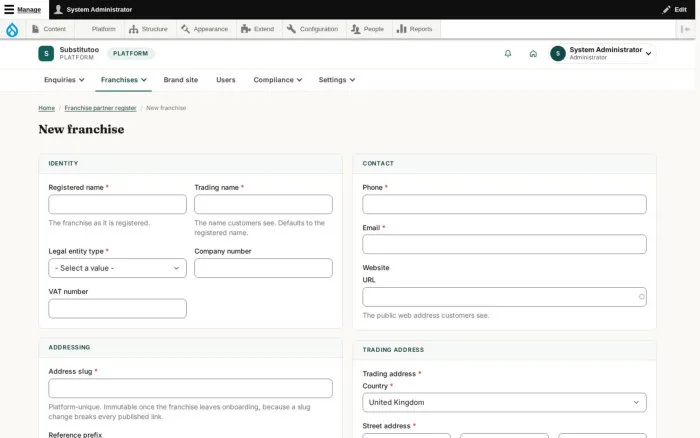Image resolution: width=700 pixels, height=438 pixels.
Task: Click the notifications bell icon
Action: pos(508,54)
